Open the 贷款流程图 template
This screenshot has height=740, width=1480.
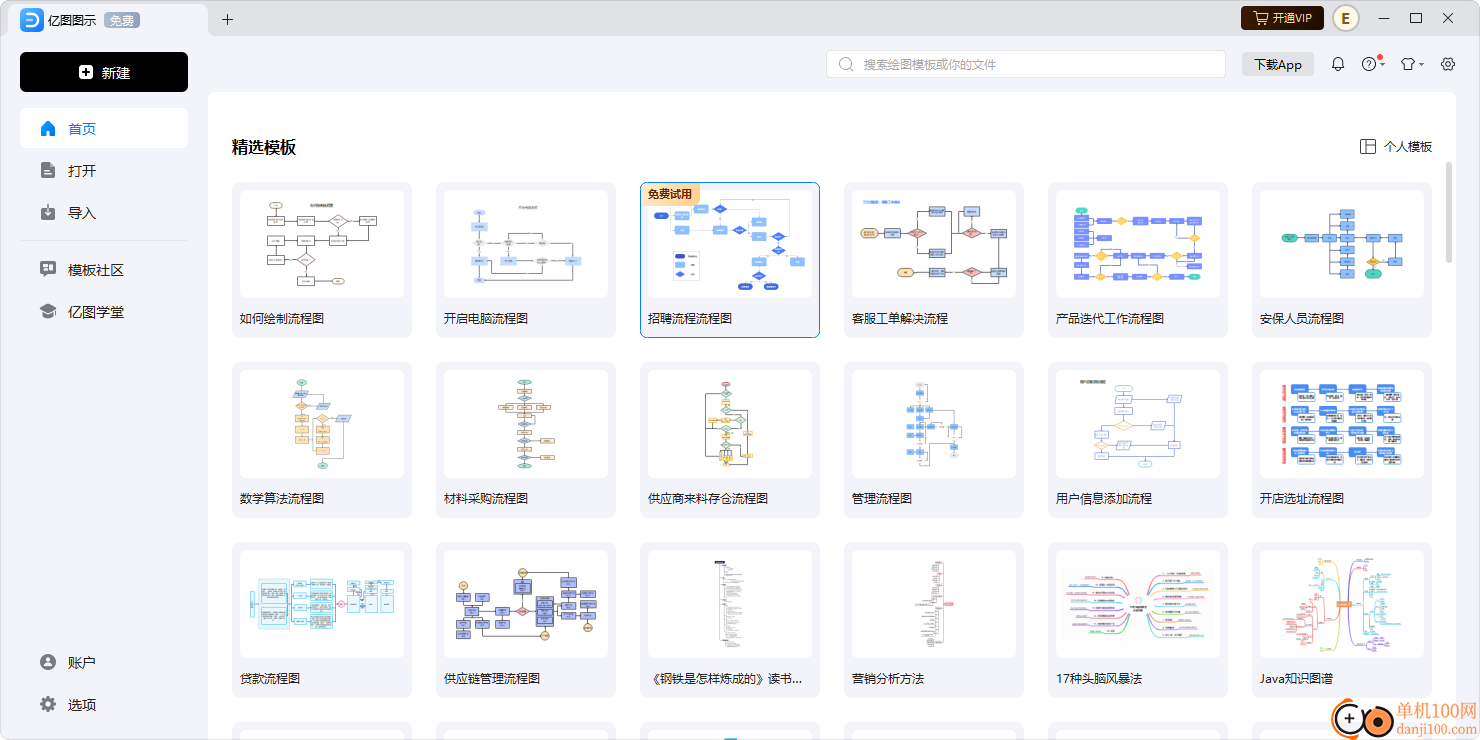coord(322,620)
